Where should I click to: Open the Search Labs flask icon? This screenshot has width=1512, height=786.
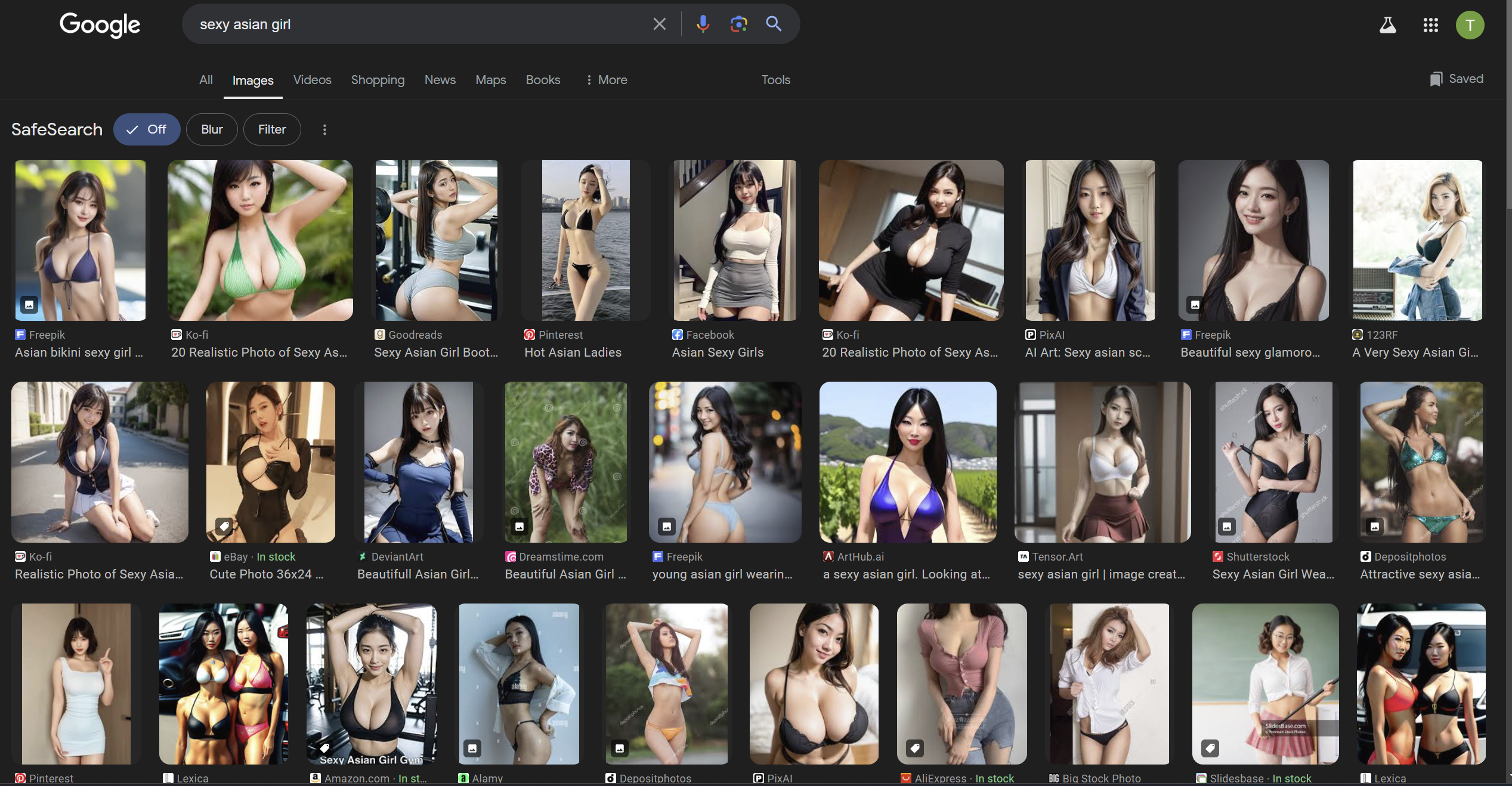[x=1387, y=25]
